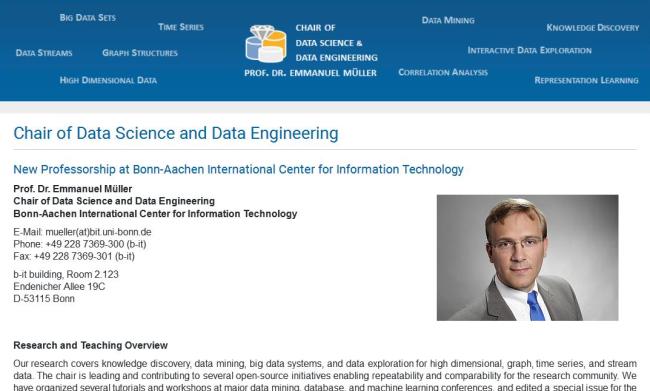Click the Research and Teaching Overview heading
Viewport: 650px width, 391px height.
[90, 345]
